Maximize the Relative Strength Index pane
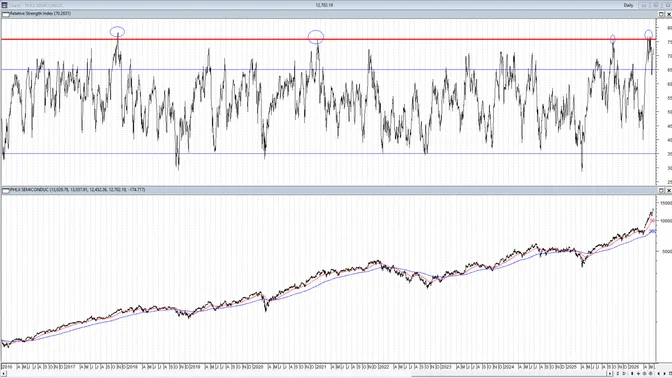 pos(661,14)
